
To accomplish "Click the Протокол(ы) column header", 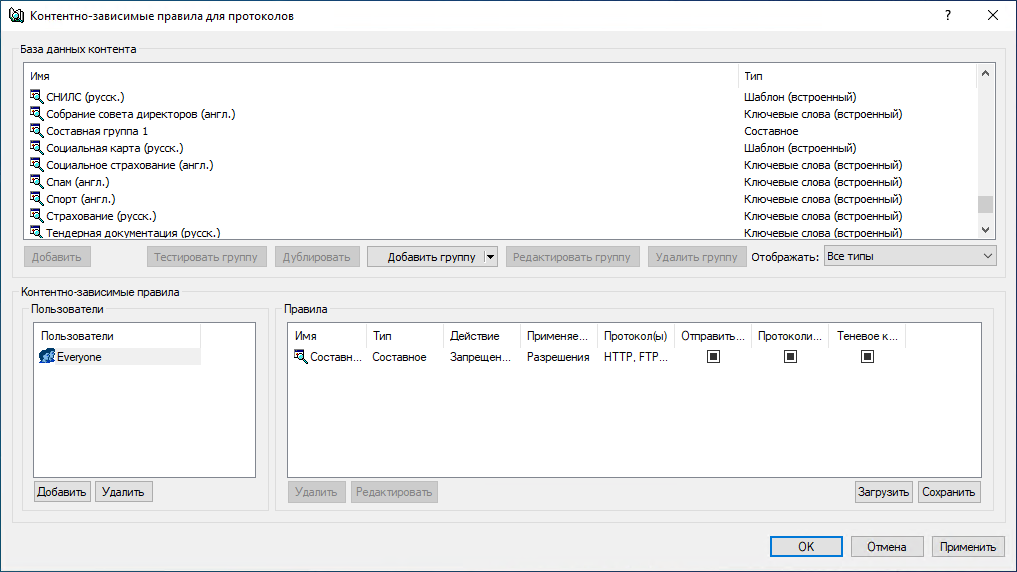I will click(x=636, y=336).
